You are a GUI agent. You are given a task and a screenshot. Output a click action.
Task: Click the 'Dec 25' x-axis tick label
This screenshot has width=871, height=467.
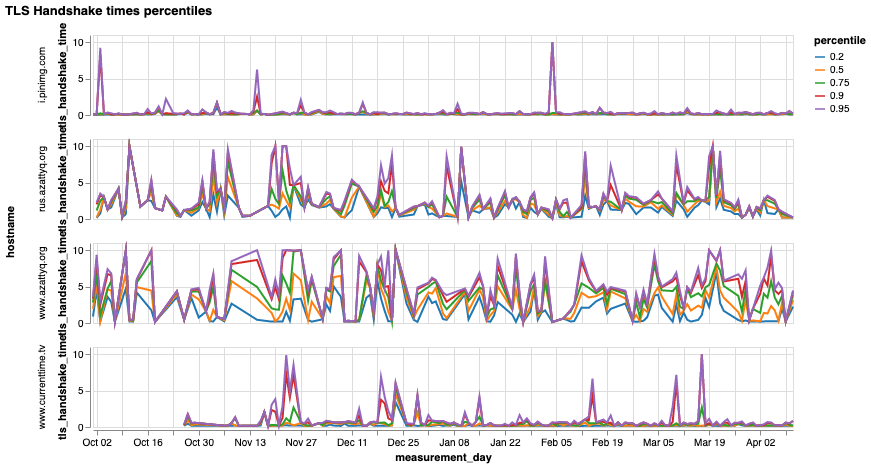pyautogui.click(x=404, y=441)
